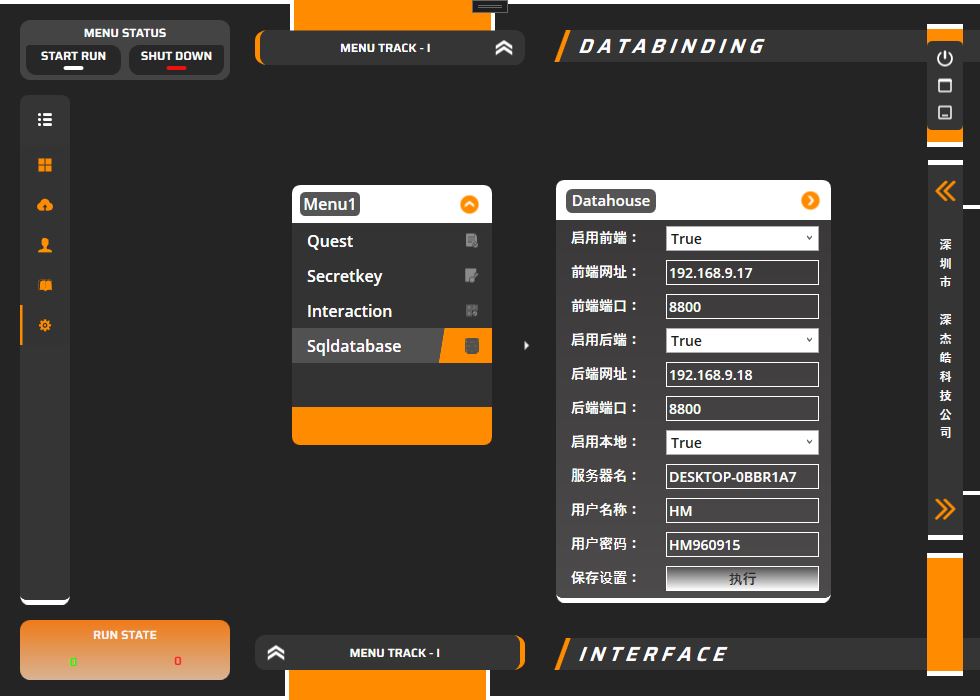This screenshot has height=700, width=980.
Task: Open the user profile sidebar icon
Action: click(x=45, y=245)
